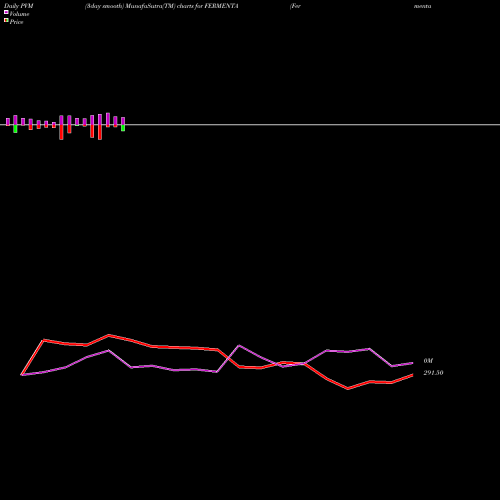Click the Volume legend color swatch
The width and height of the screenshot is (500, 500).
point(6,12)
